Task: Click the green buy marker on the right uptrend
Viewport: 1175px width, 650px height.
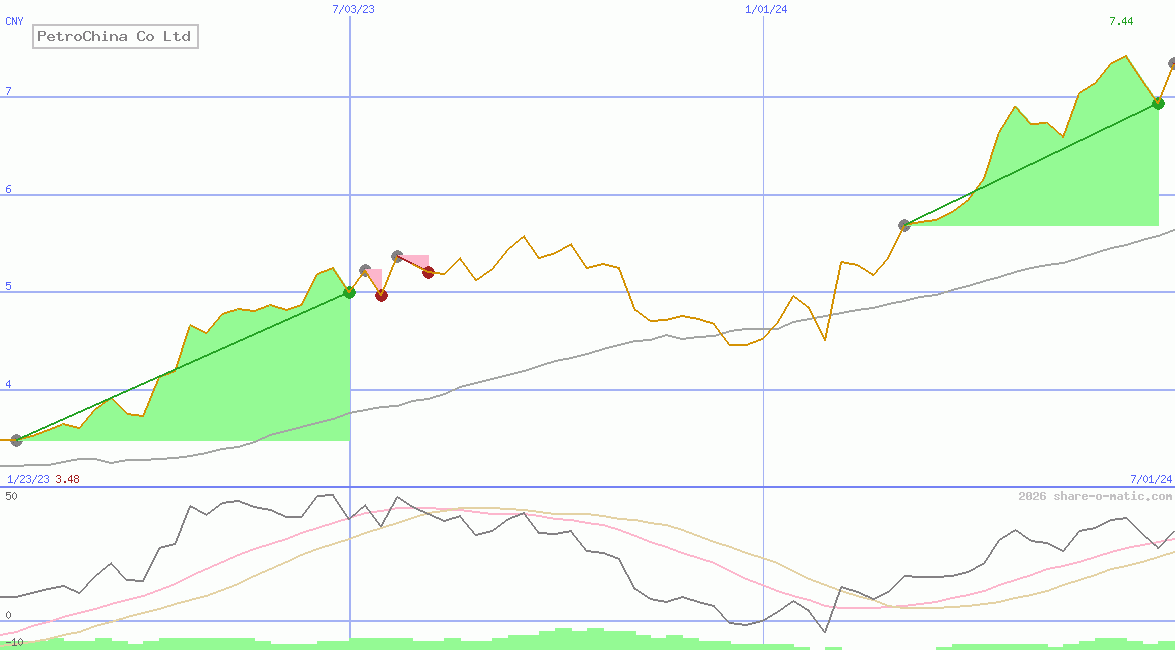Action: pos(1158,103)
